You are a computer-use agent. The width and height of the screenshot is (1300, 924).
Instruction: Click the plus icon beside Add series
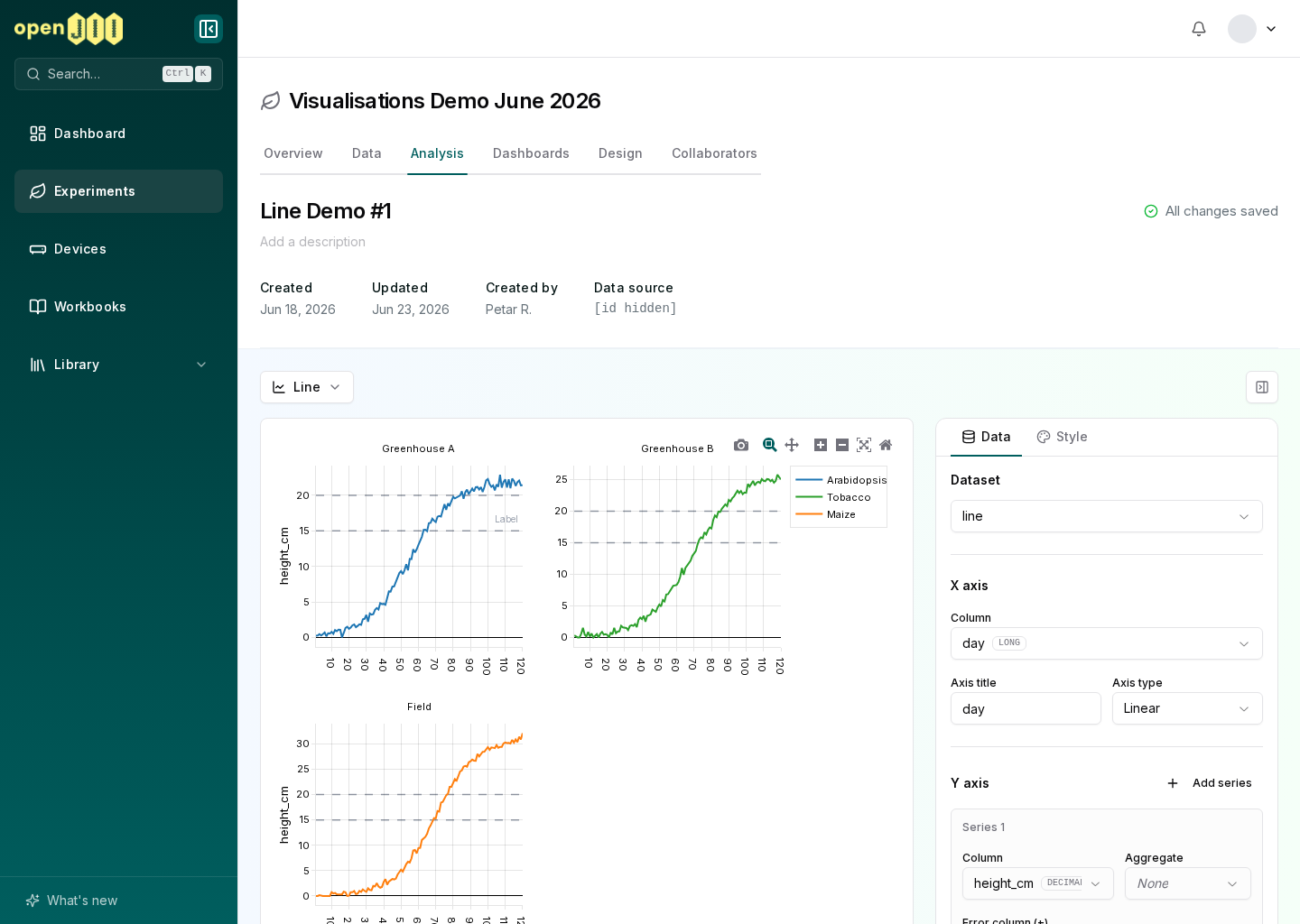click(x=1173, y=783)
